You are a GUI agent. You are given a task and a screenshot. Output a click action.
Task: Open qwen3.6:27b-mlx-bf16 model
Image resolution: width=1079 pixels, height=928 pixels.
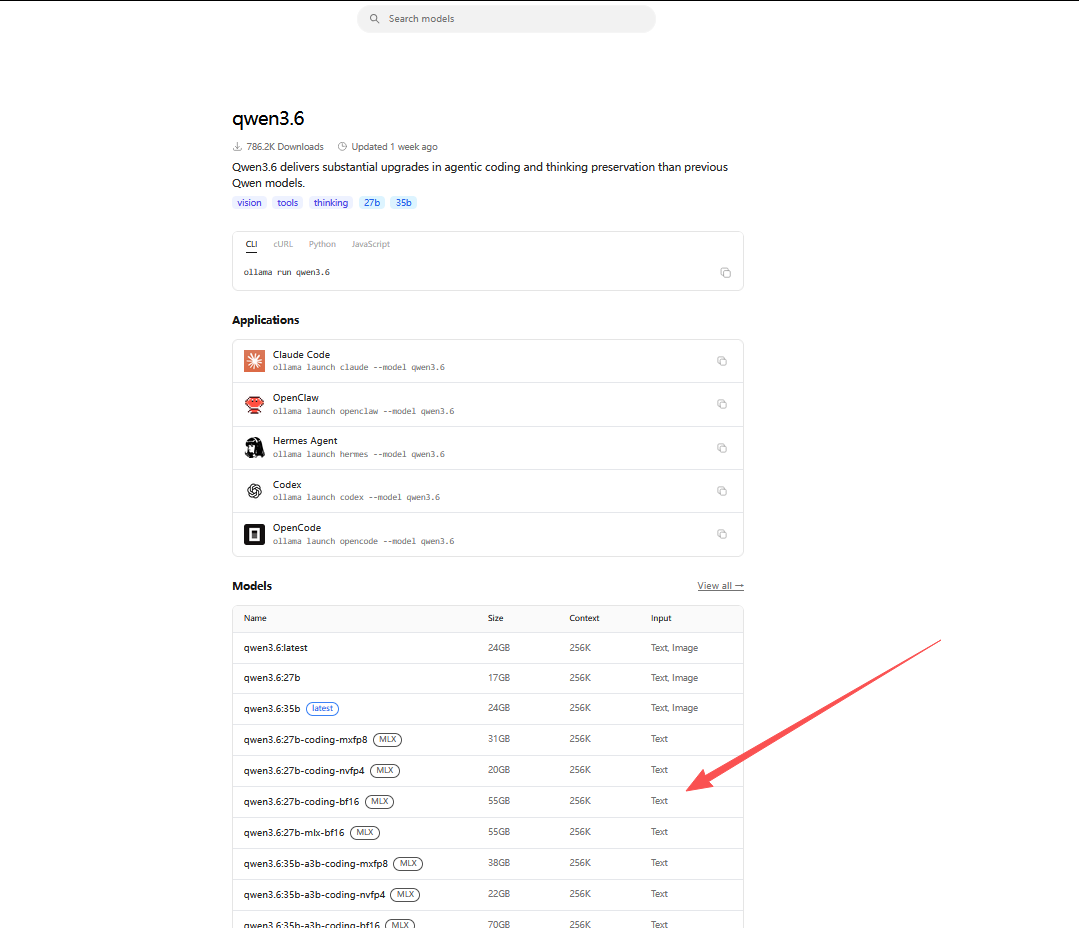pos(294,832)
